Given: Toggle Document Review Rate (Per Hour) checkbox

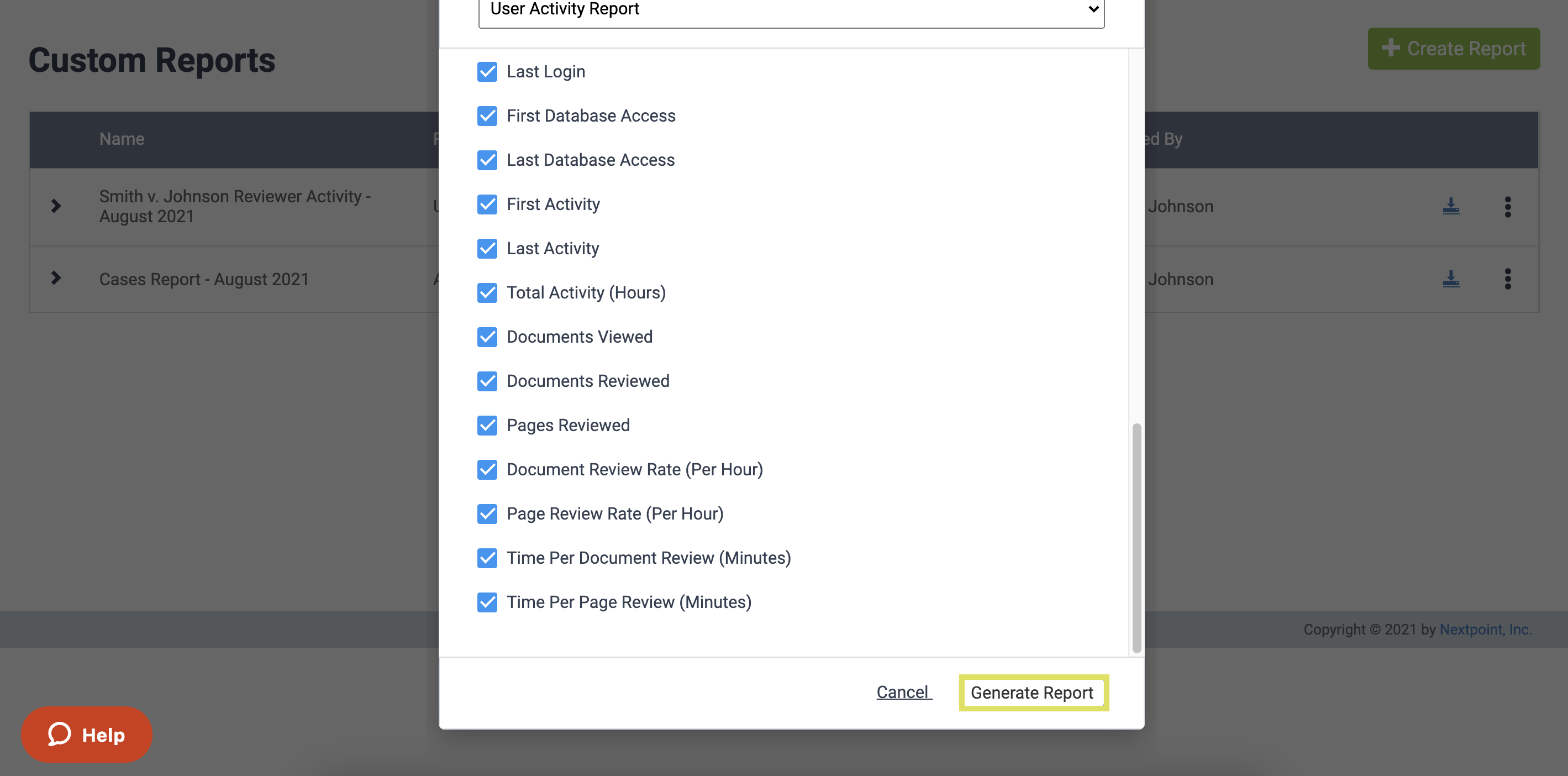Looking at the screenshot, I should pos(487,470).
